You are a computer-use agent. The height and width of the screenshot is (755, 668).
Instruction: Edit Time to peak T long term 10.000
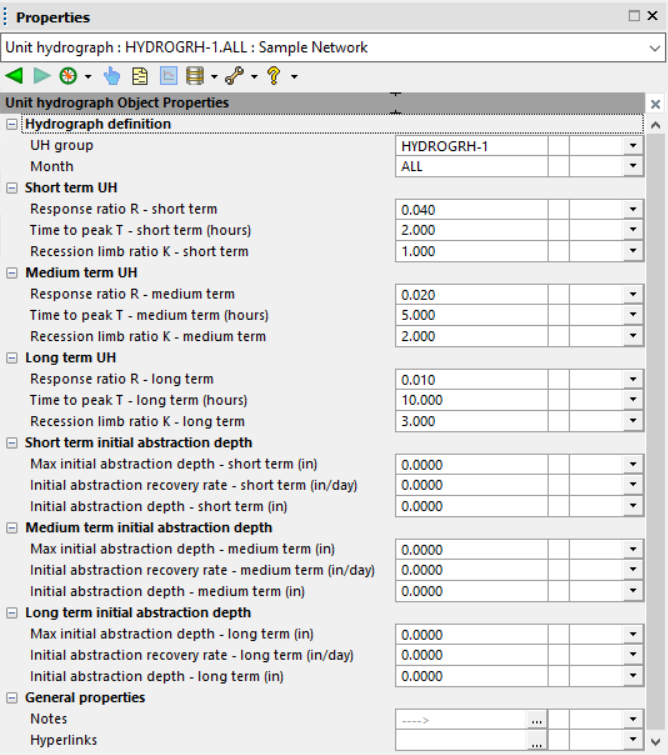472,400
